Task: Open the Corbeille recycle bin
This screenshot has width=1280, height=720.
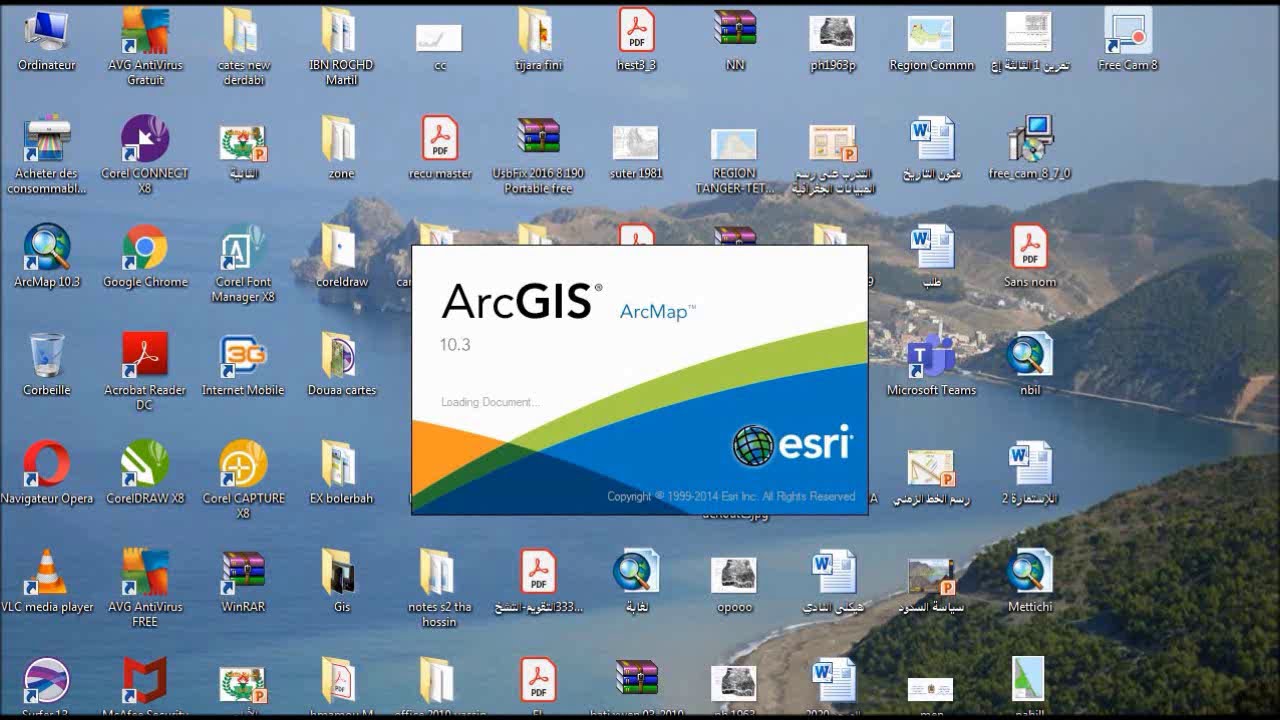Action: [46, 356]
